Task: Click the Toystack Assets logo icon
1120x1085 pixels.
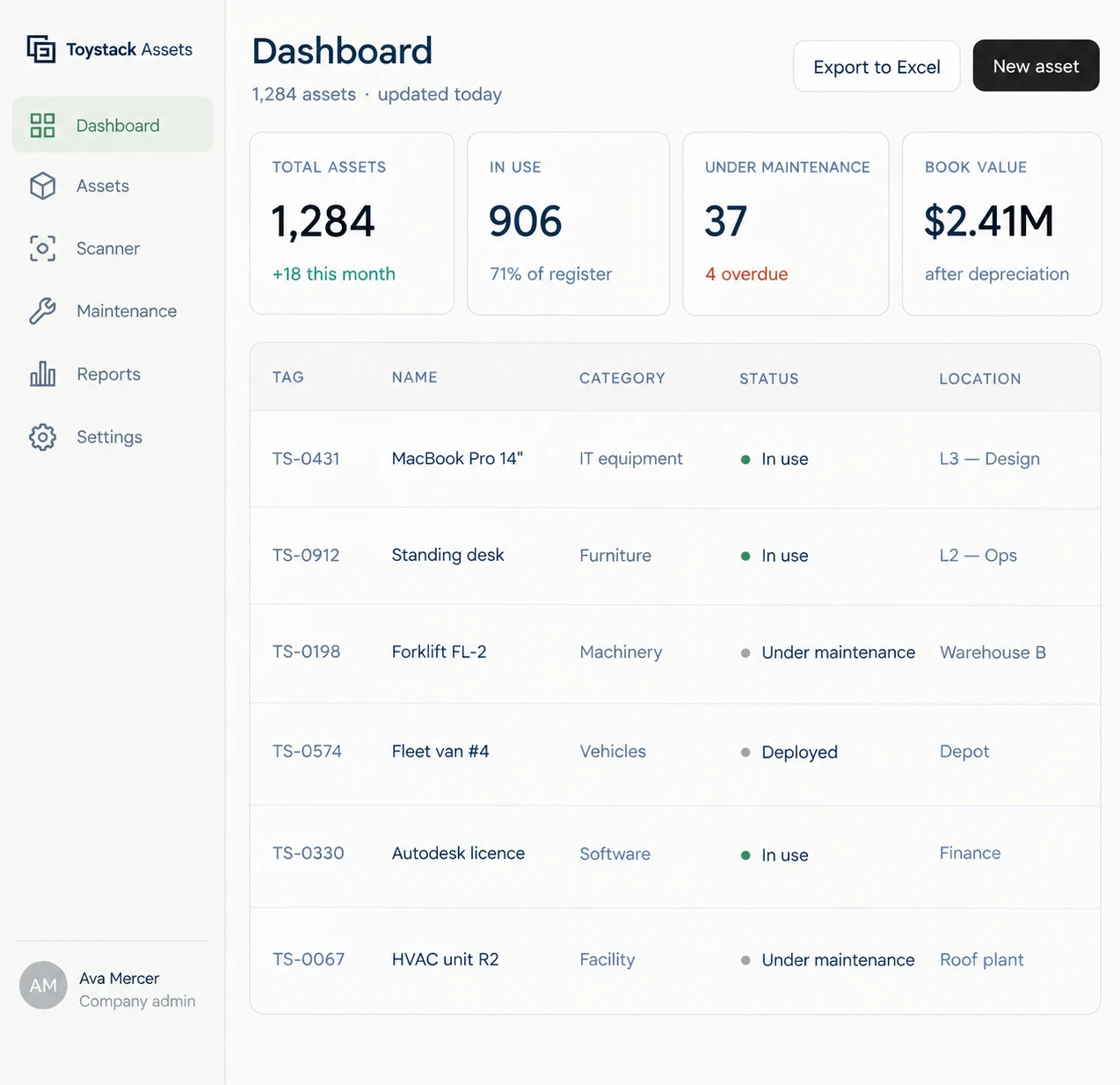Action: (x=41, y=49)
